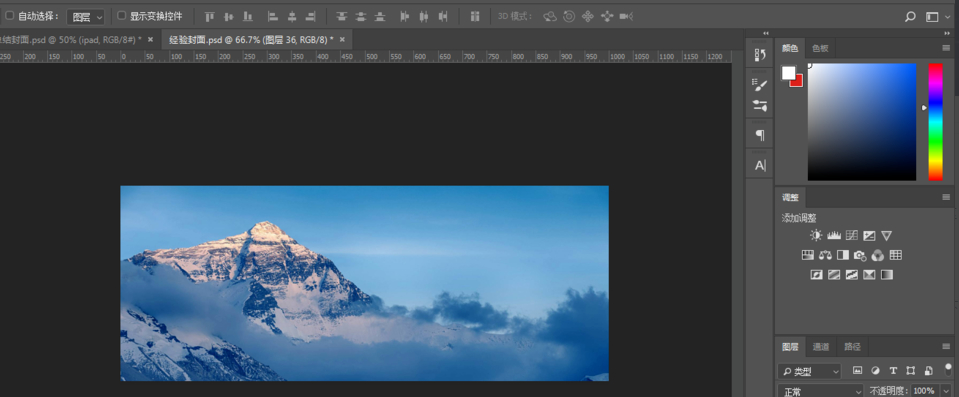Open the opacity slider dropdown arrow

click(946, 391)
